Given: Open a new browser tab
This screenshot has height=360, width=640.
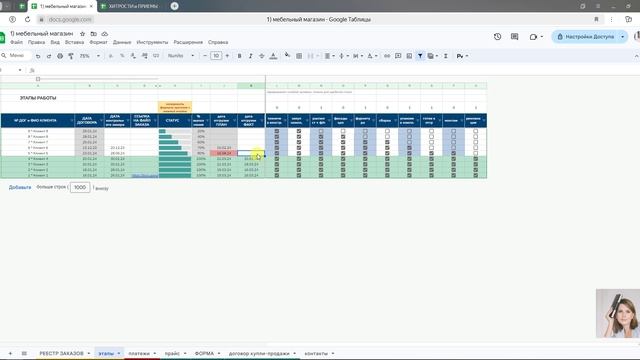Looking at the screenshot, I should pos(174,6).
